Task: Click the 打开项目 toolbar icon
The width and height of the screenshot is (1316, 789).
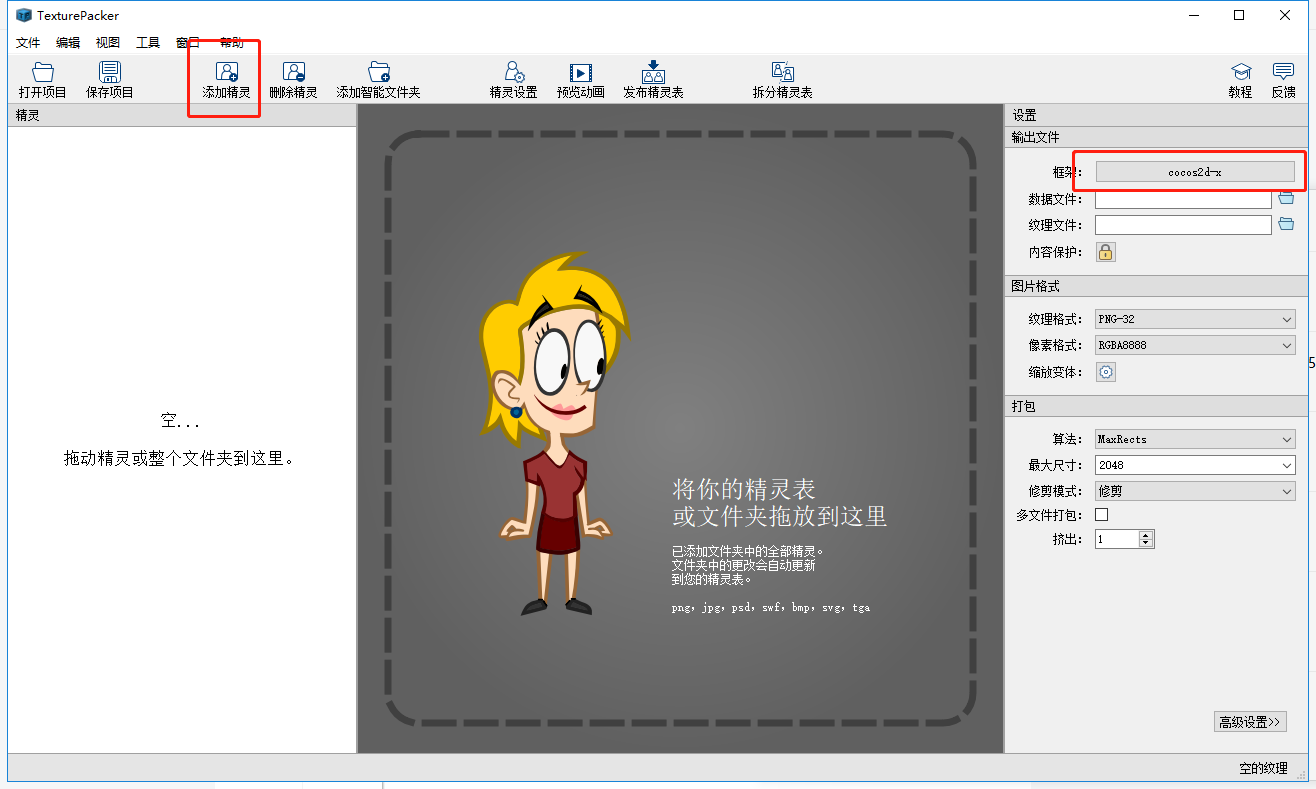Action: tap(42, 78)
